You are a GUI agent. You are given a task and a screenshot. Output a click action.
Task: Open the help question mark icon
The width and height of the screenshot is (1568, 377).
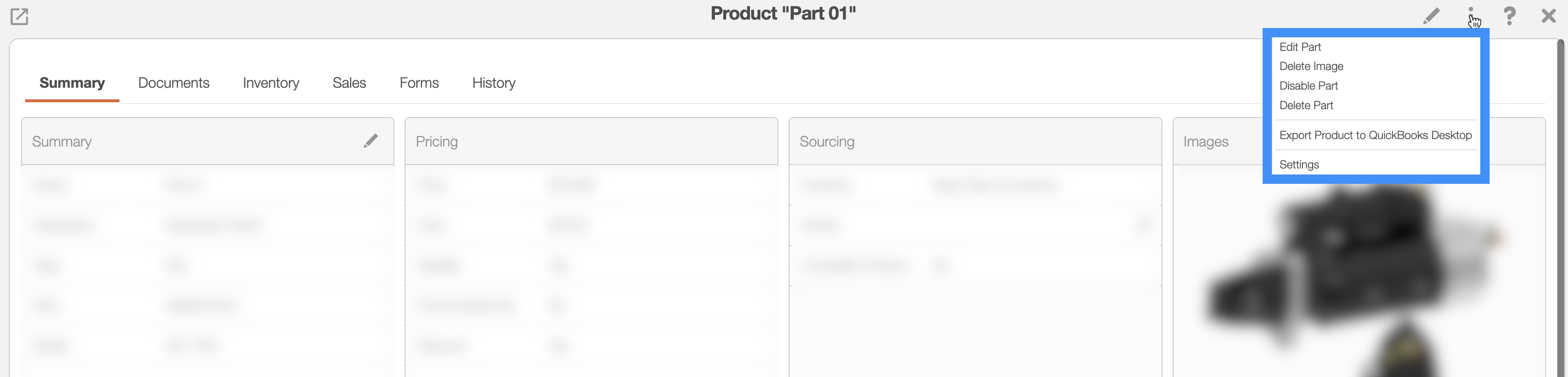pyautogui.click(x=1510, y=16)
